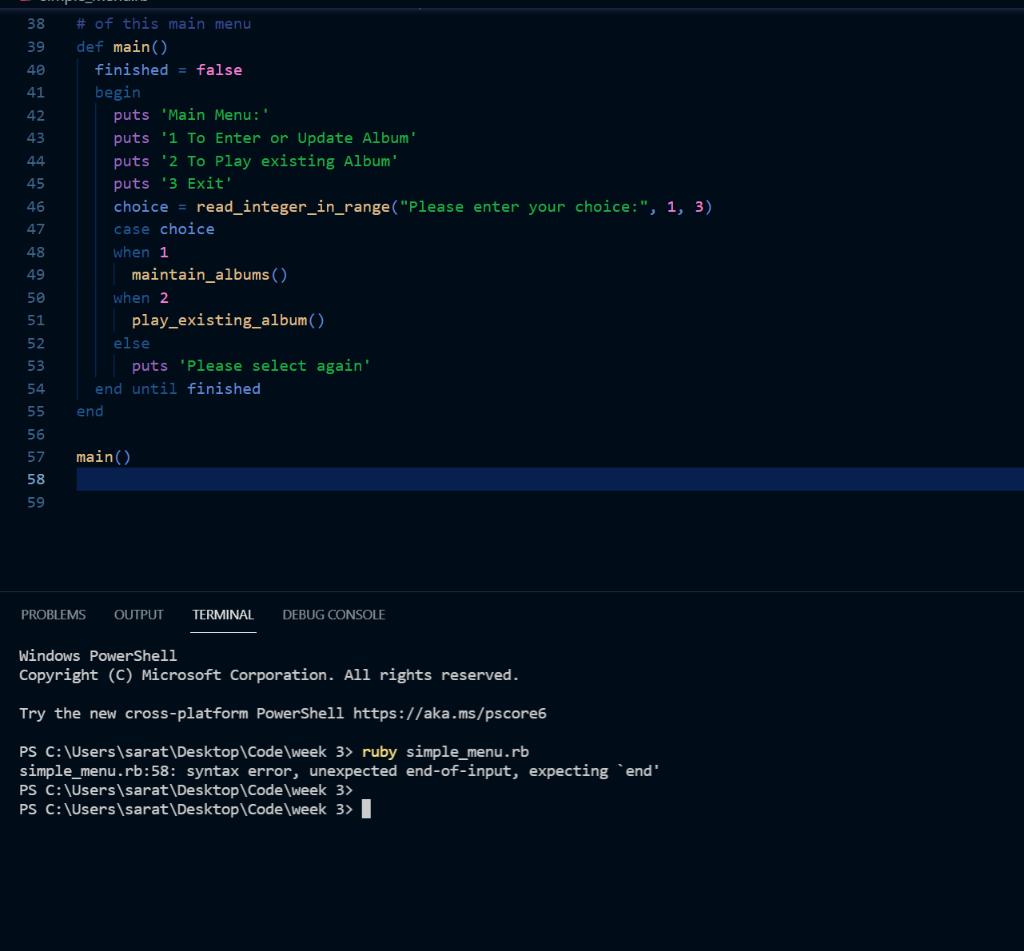Click 'finished = false' assignment line
Viewport: 1024px width, 951px height.
(168, 70)
